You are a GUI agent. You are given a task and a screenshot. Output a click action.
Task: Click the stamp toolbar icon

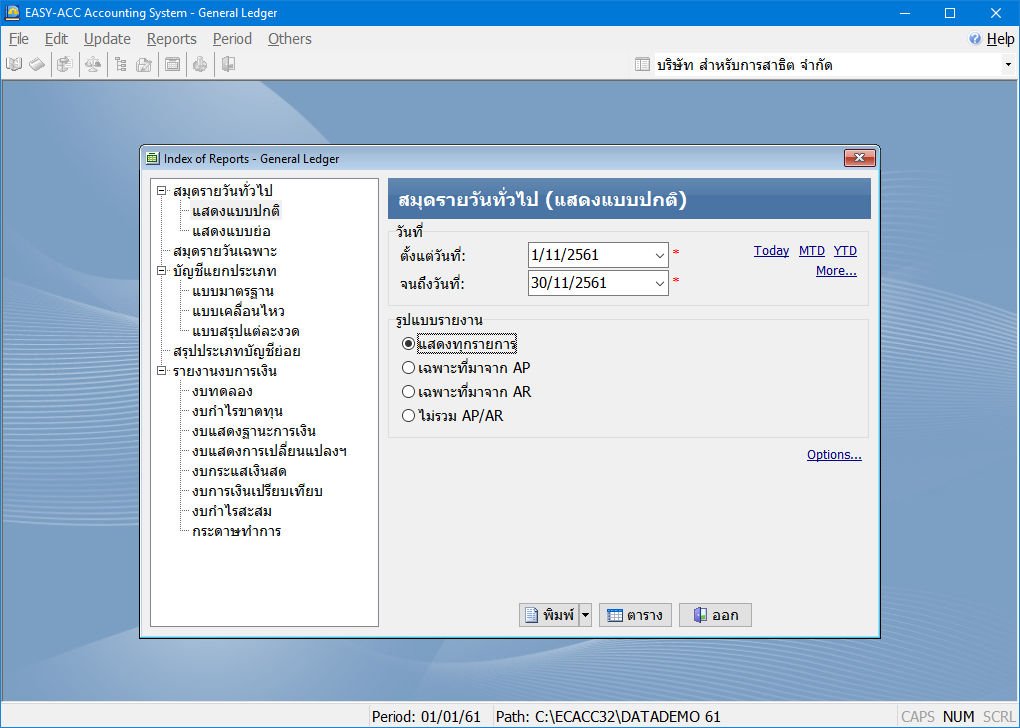(200, 65)
